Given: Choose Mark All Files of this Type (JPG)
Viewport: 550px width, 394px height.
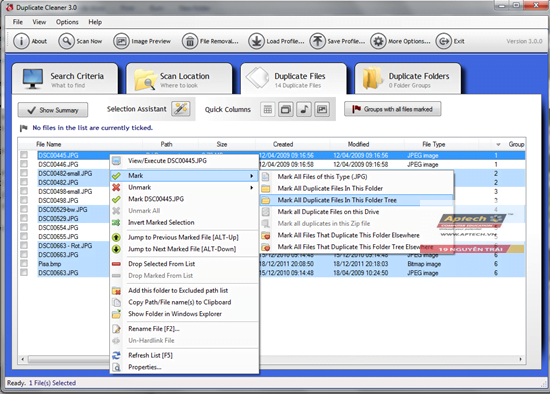Looking at the screenshot, I should (x=357, y=177).
